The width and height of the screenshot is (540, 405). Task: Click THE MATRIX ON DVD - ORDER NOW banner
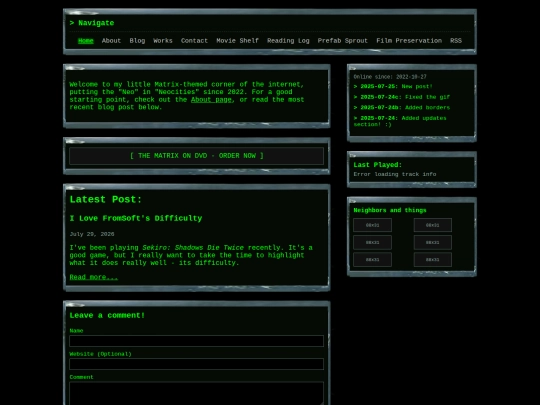pos(196,156)
